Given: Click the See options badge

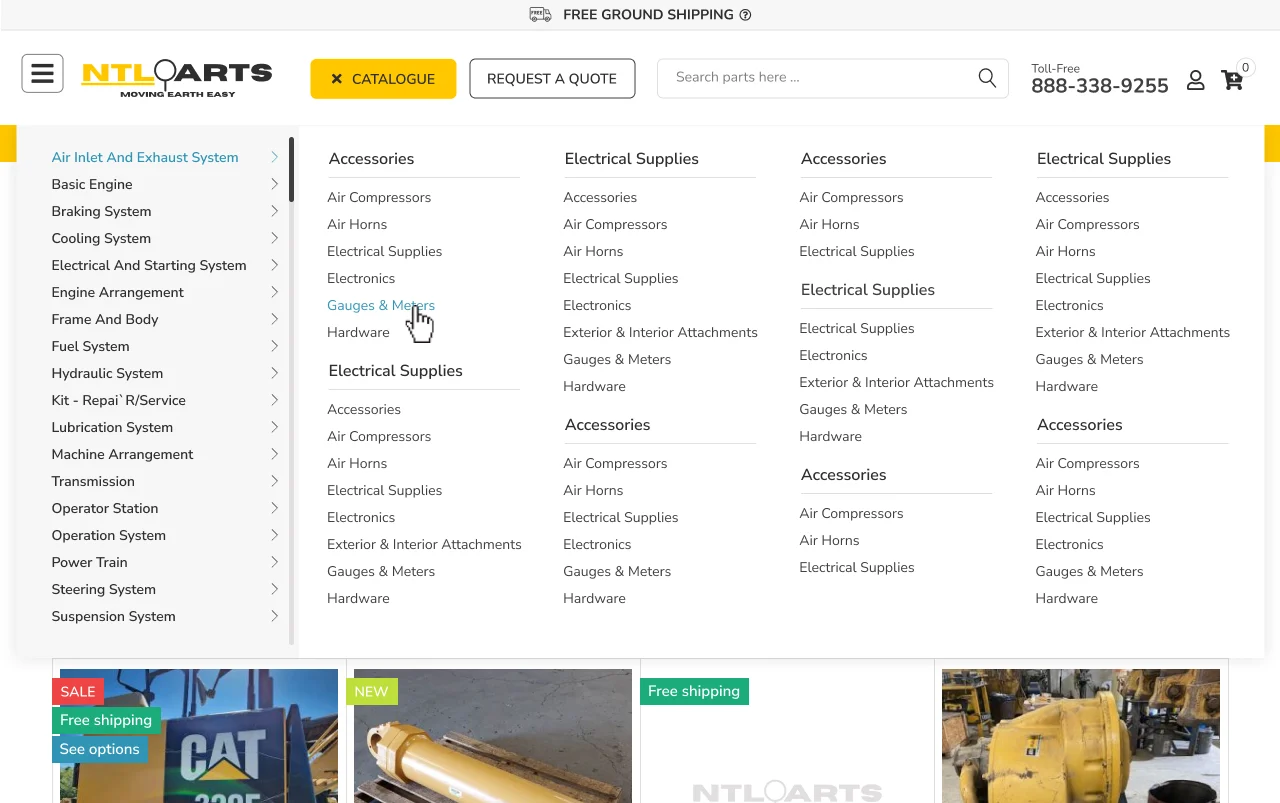Looking at the screenshot, I should click(99, 749).
